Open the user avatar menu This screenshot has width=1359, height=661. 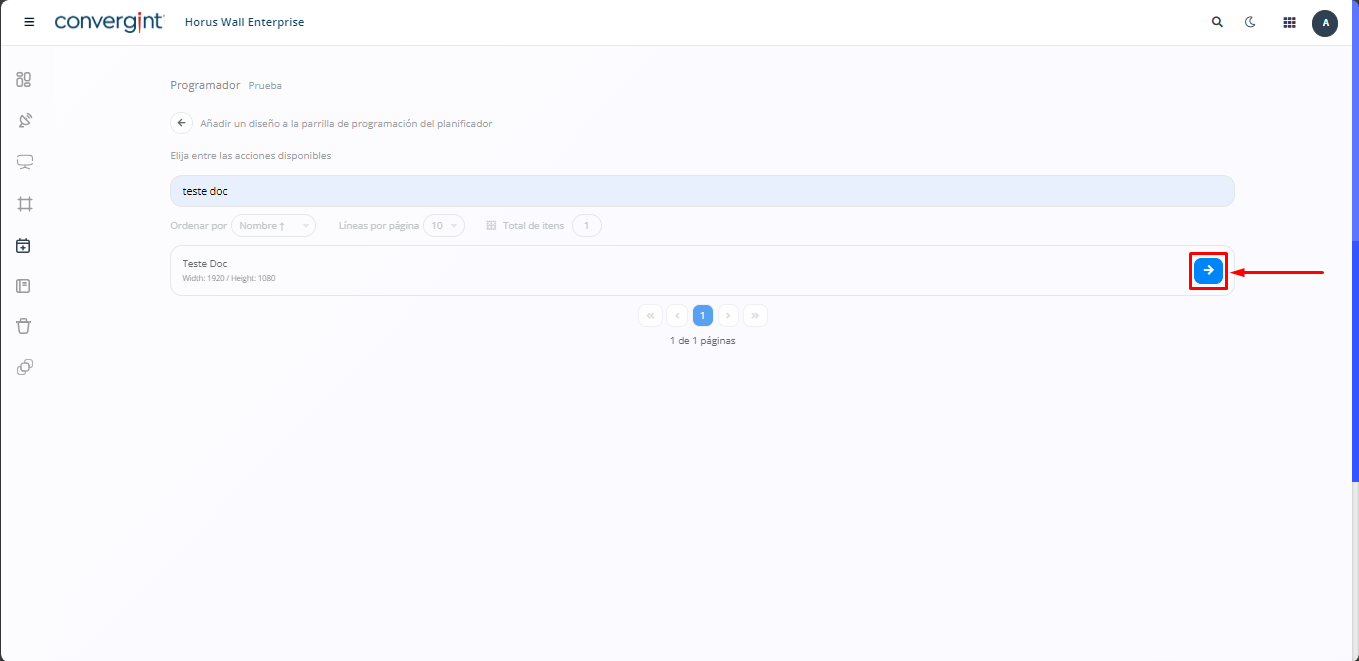point(1325,23)
